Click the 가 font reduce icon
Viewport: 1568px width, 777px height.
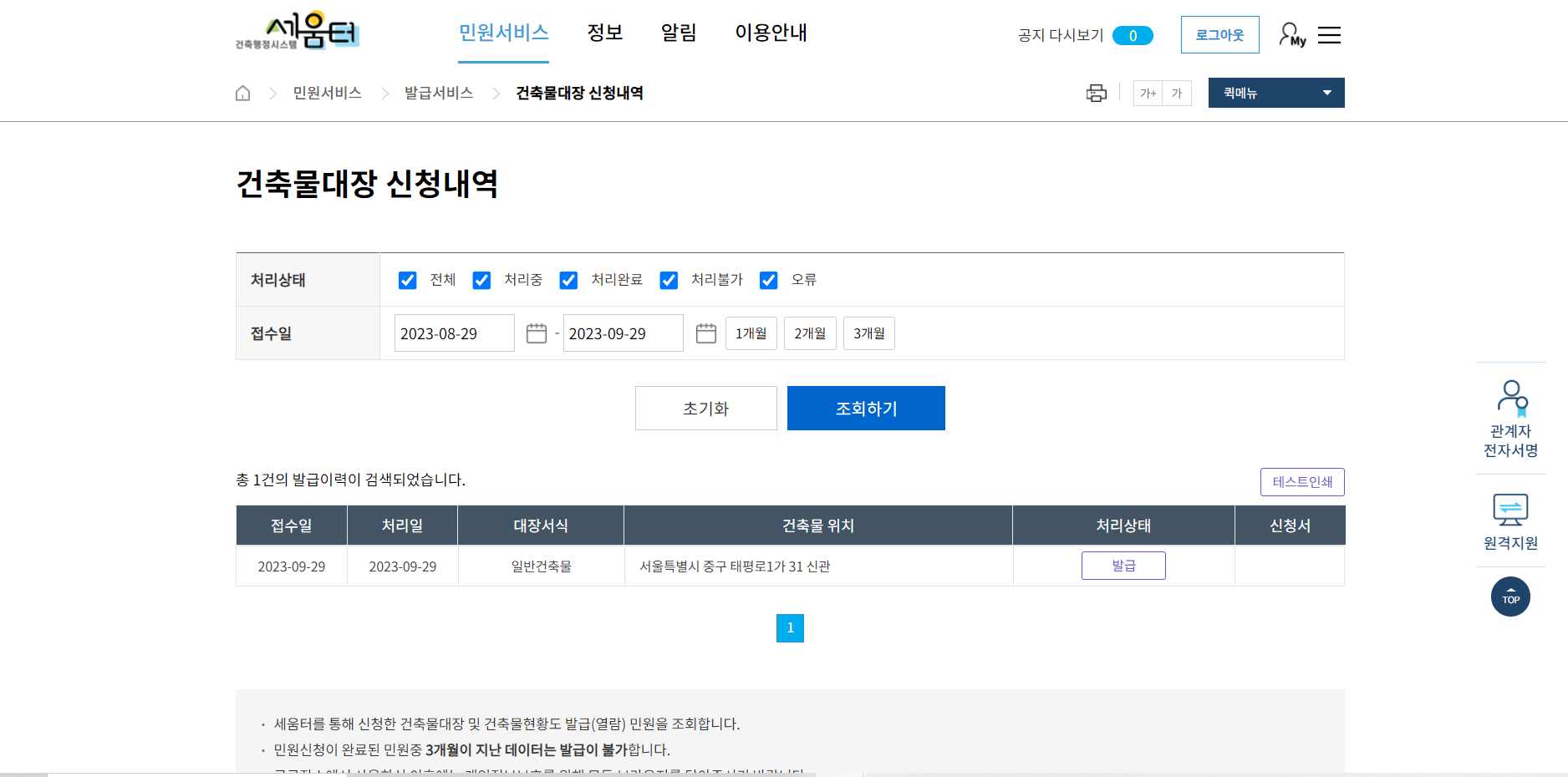point(1178,93)
